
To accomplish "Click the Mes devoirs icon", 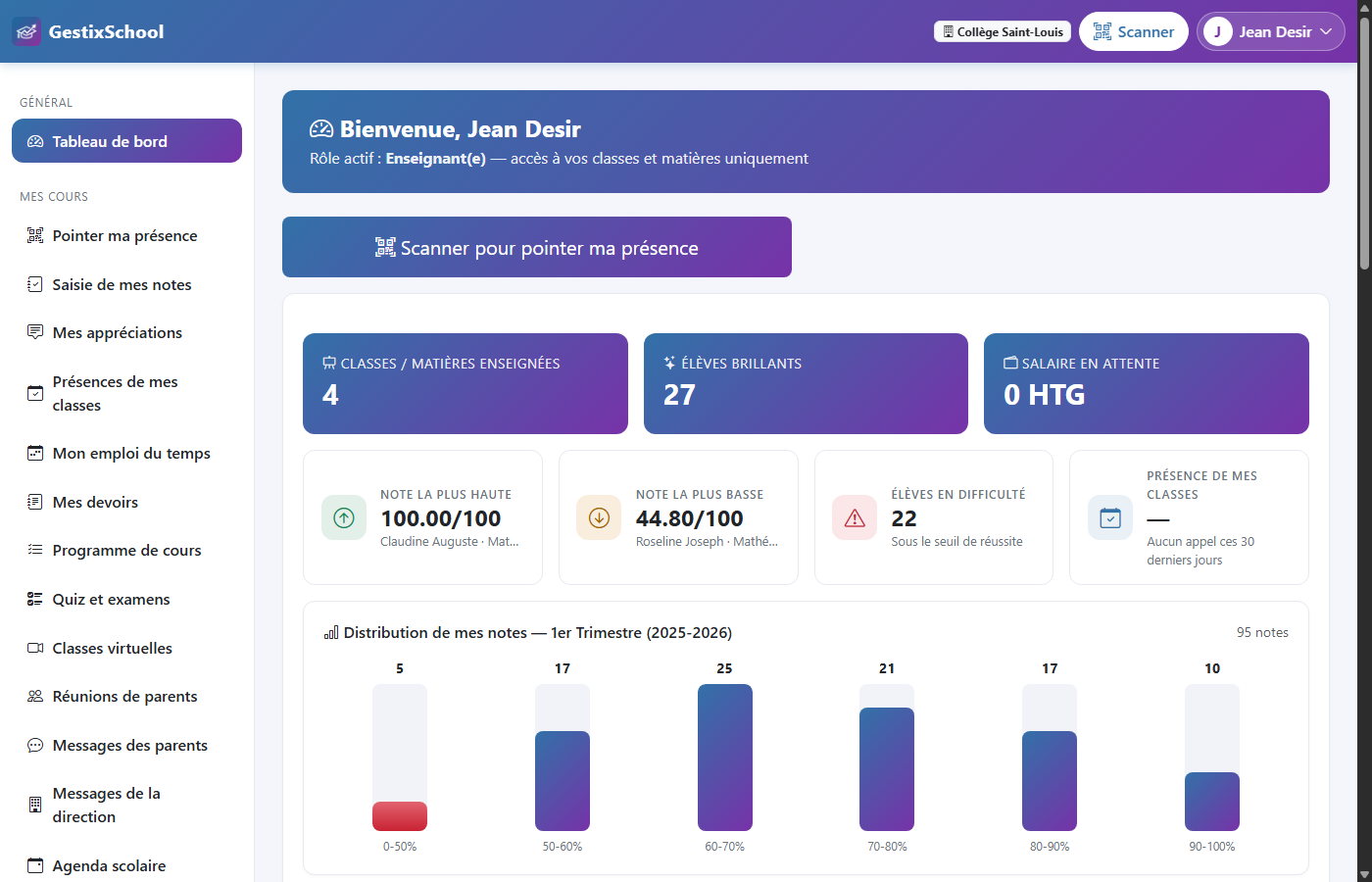I will [35, 502].
